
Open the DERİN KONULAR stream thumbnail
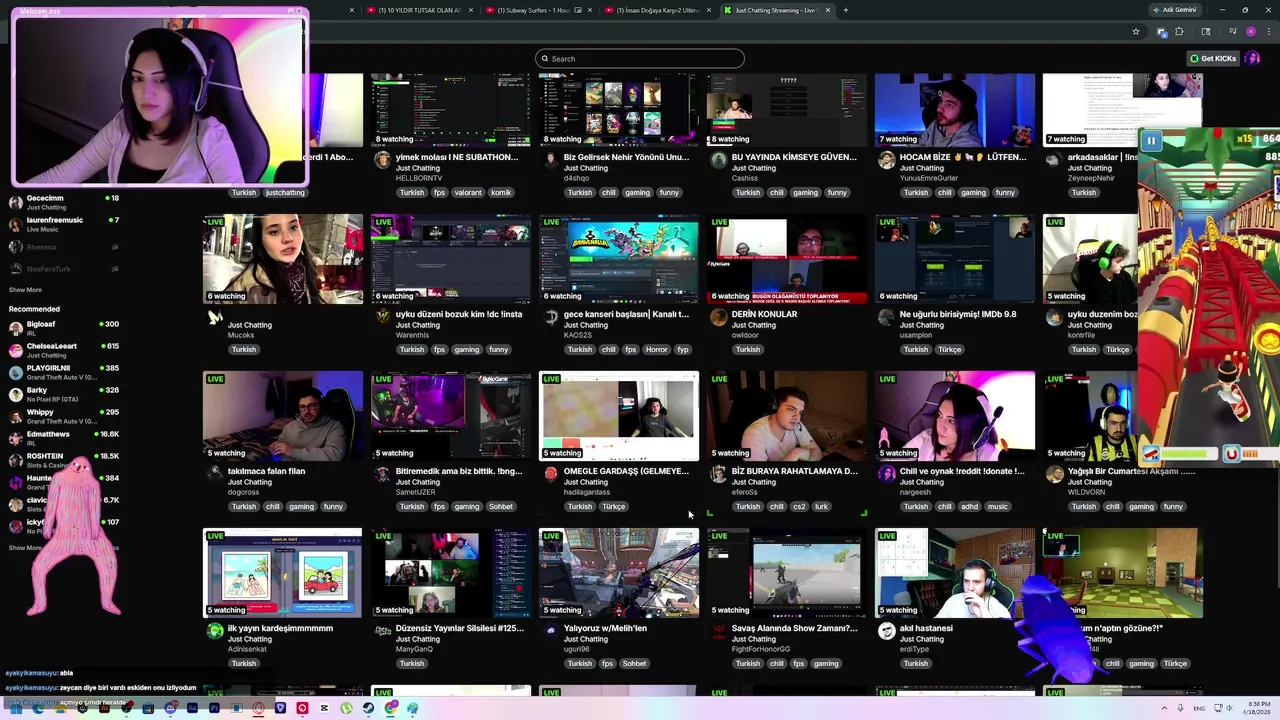(x=787, y=259)
